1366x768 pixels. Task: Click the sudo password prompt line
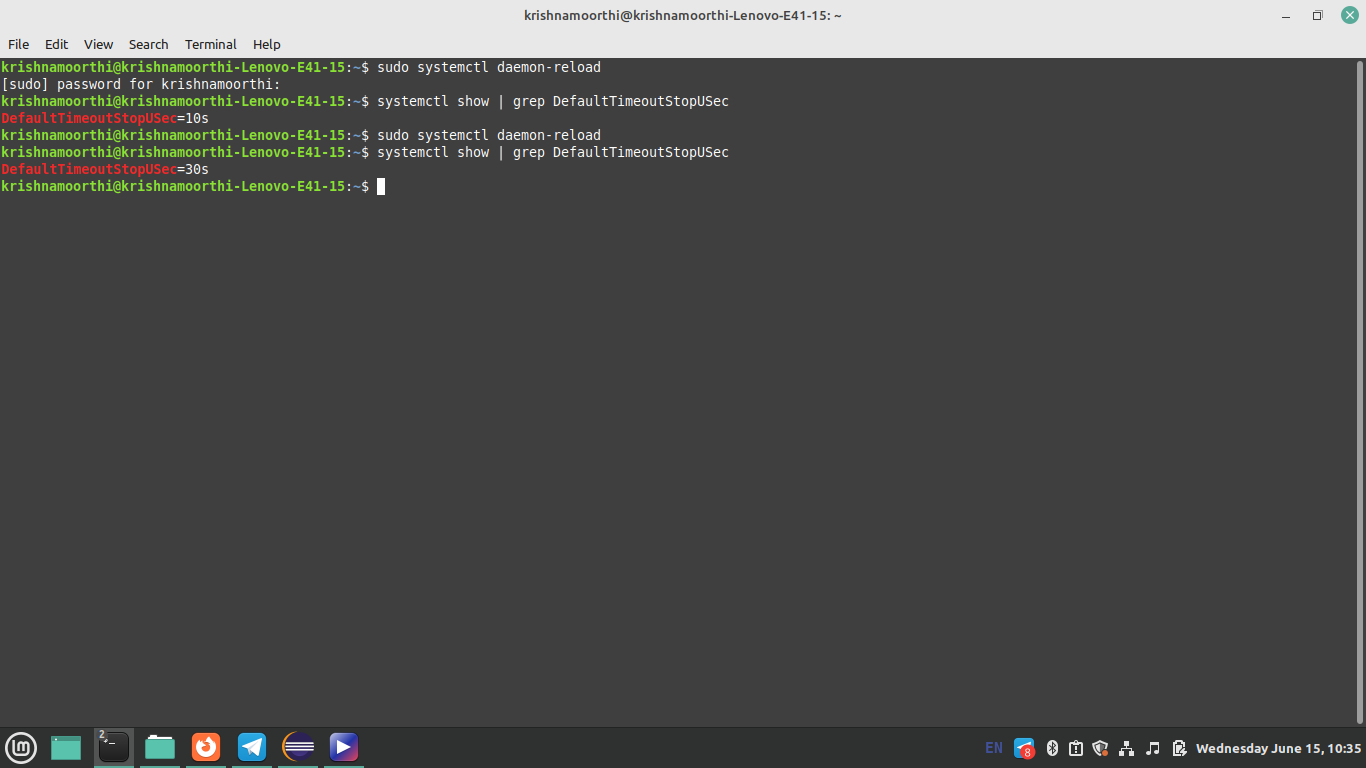[x=141, y=84]
